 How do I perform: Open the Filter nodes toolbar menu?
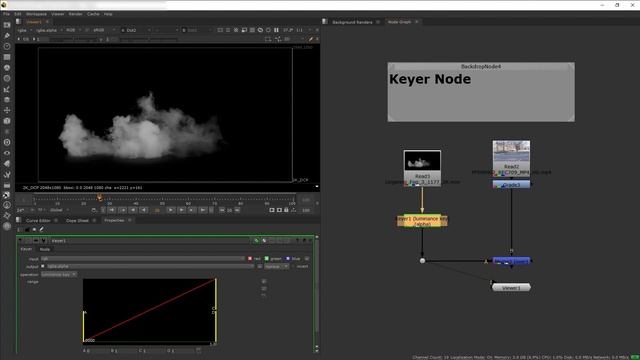pyautogui.click(x=7, y=78)
